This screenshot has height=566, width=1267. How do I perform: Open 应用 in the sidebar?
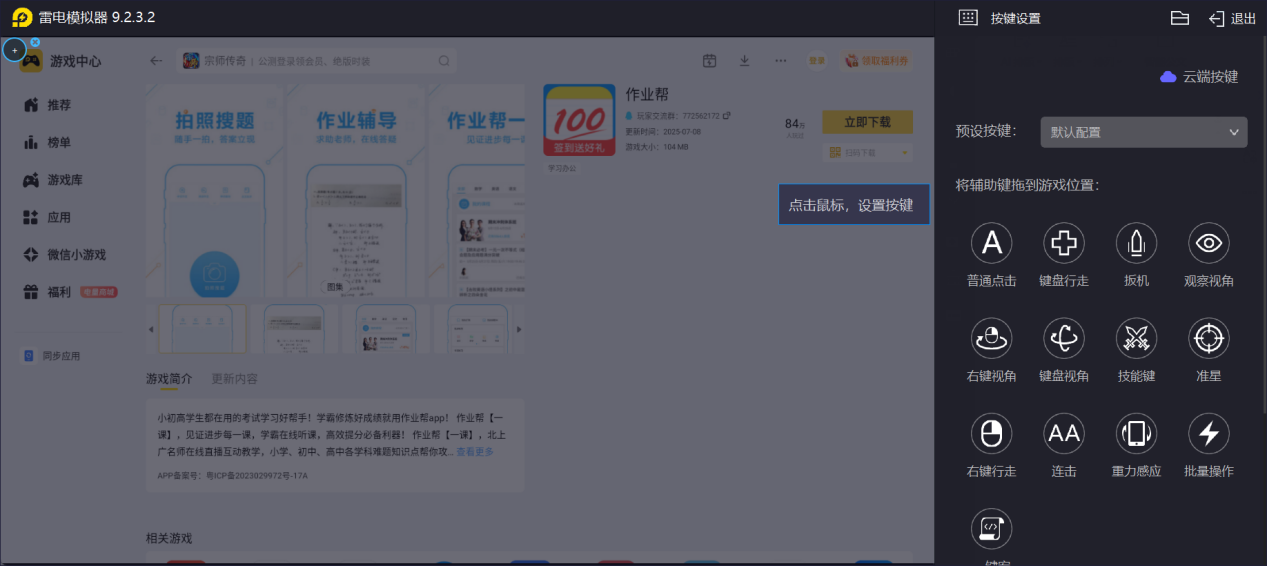60,217
